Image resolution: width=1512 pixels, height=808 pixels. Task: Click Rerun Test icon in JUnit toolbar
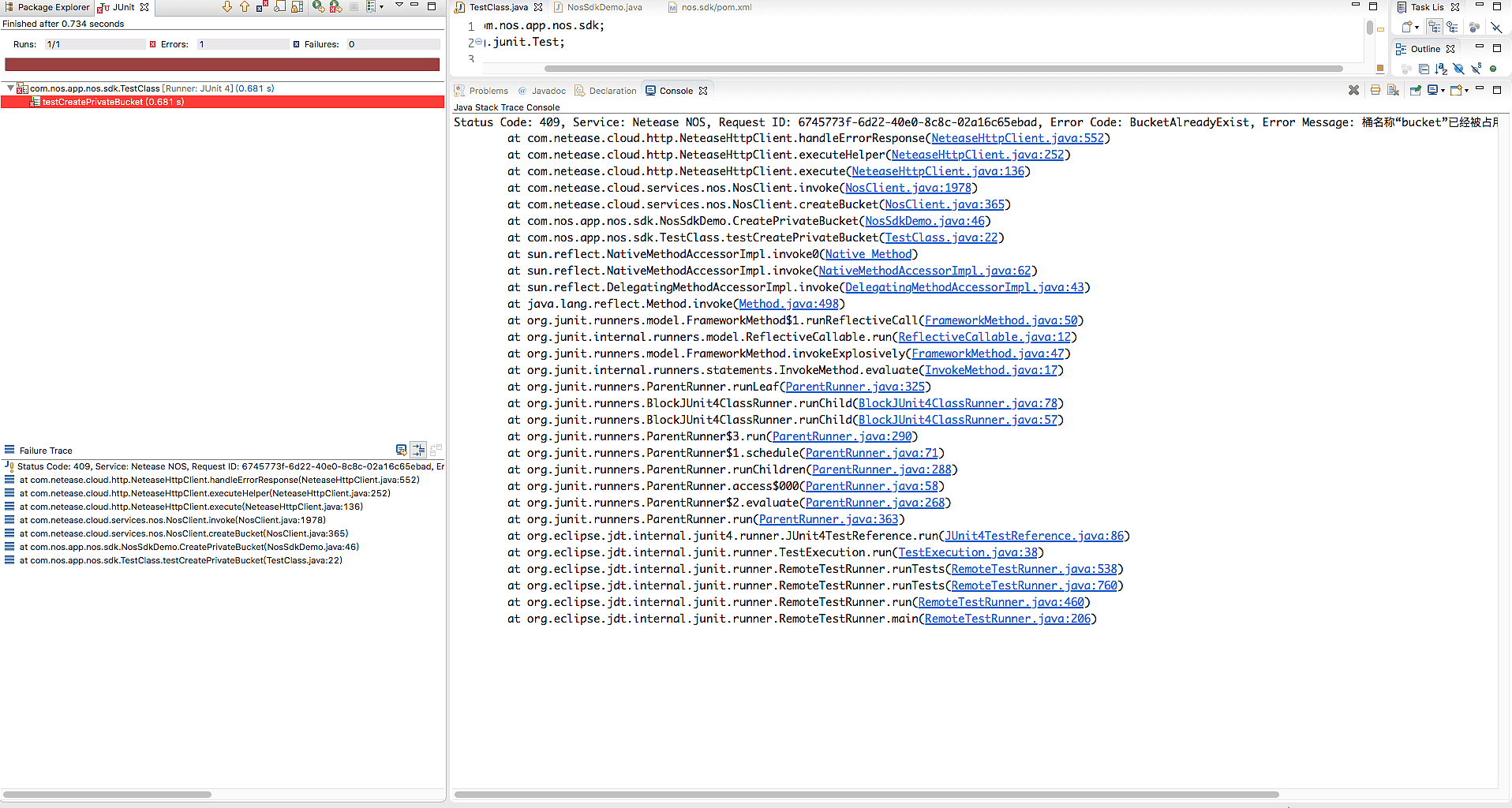pos(318,7)
